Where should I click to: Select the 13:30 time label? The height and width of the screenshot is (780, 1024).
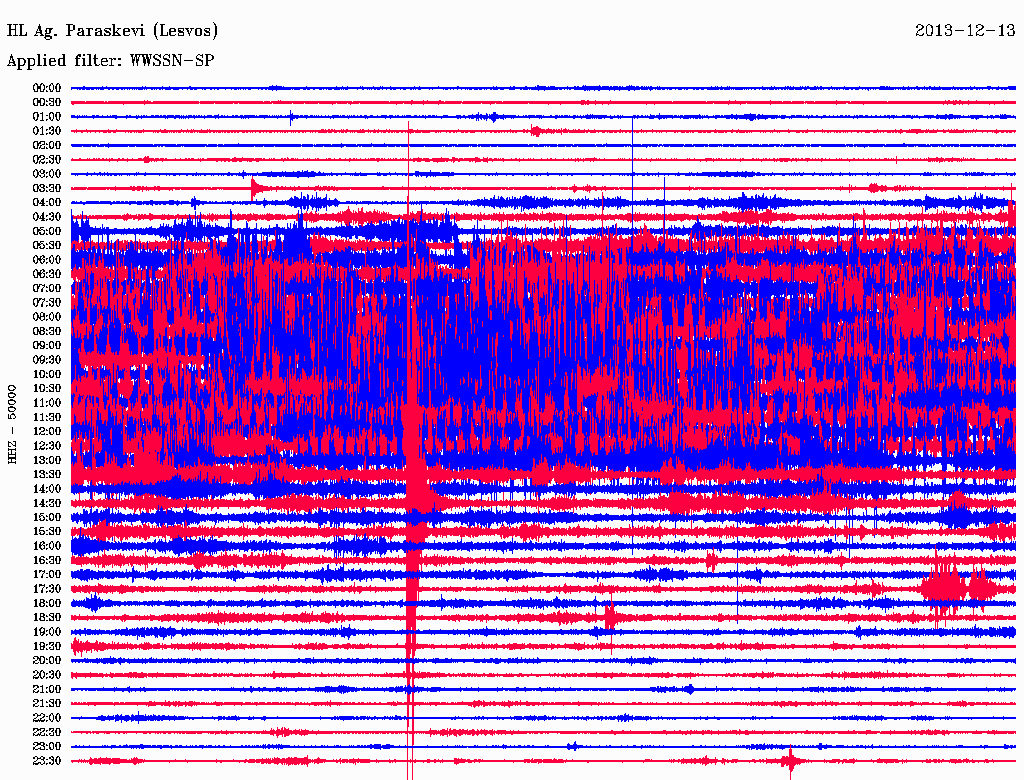(x=47, y=475)
